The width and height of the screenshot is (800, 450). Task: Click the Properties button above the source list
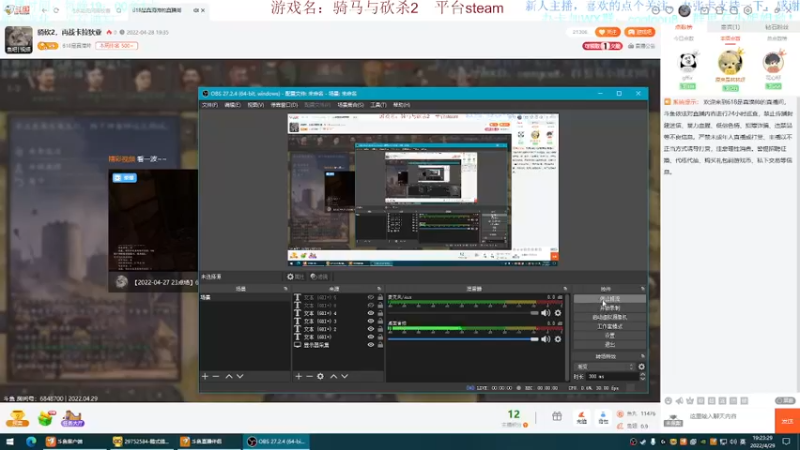(295, 277)
